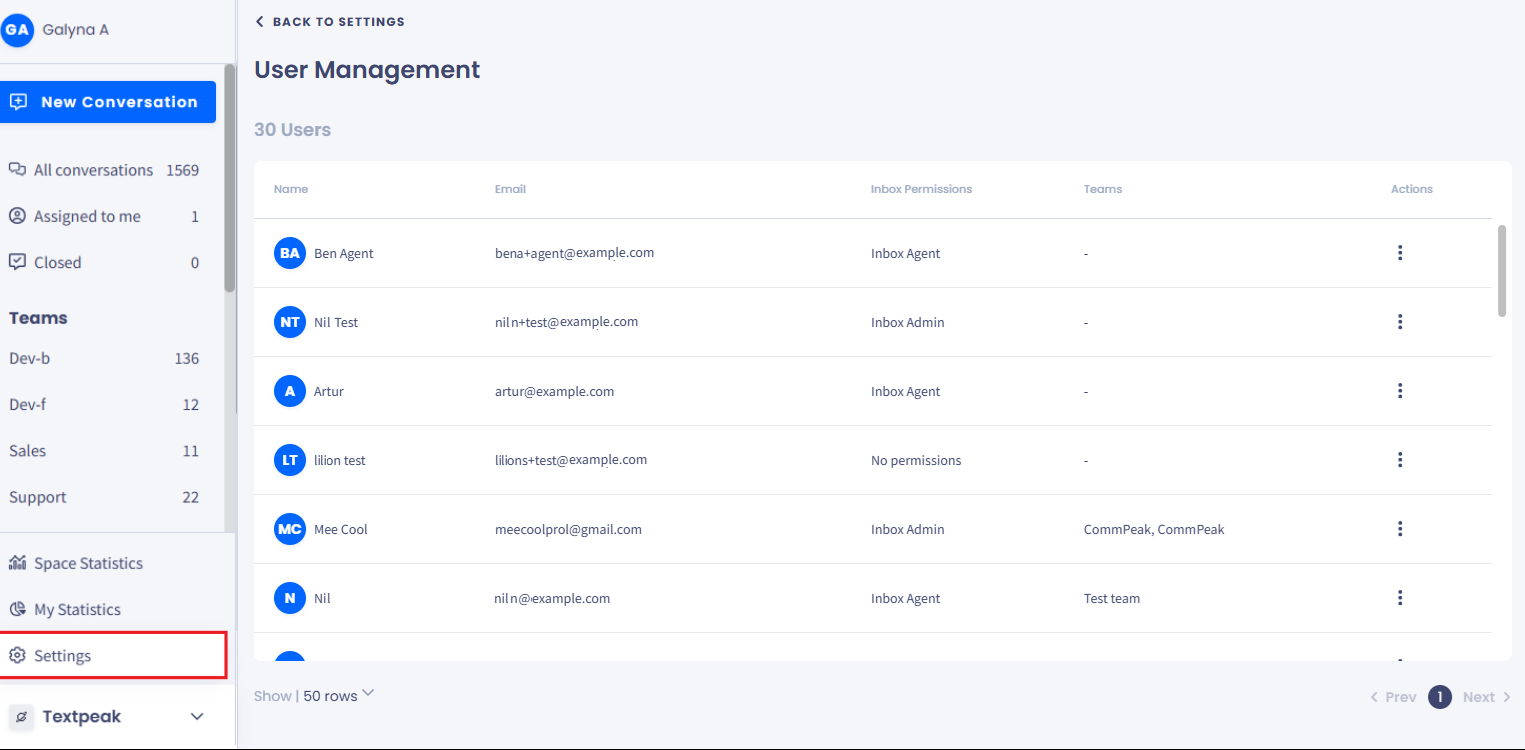Click the Prev page button
This screenshot has height=750, width=1525.
pyautogui.click(x=1393, y=697)
